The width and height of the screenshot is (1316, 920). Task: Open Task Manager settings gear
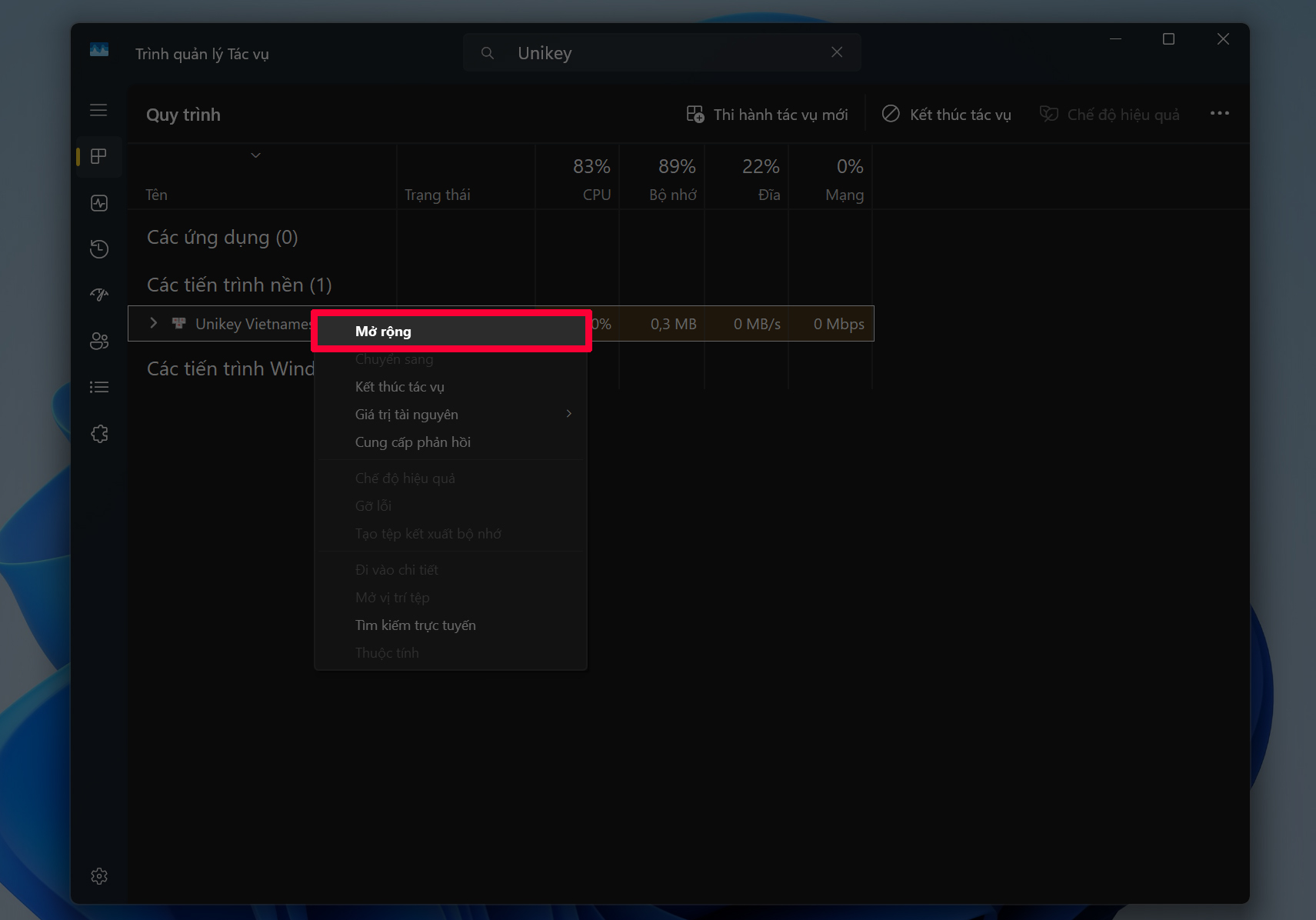click(x=98, y=876)
